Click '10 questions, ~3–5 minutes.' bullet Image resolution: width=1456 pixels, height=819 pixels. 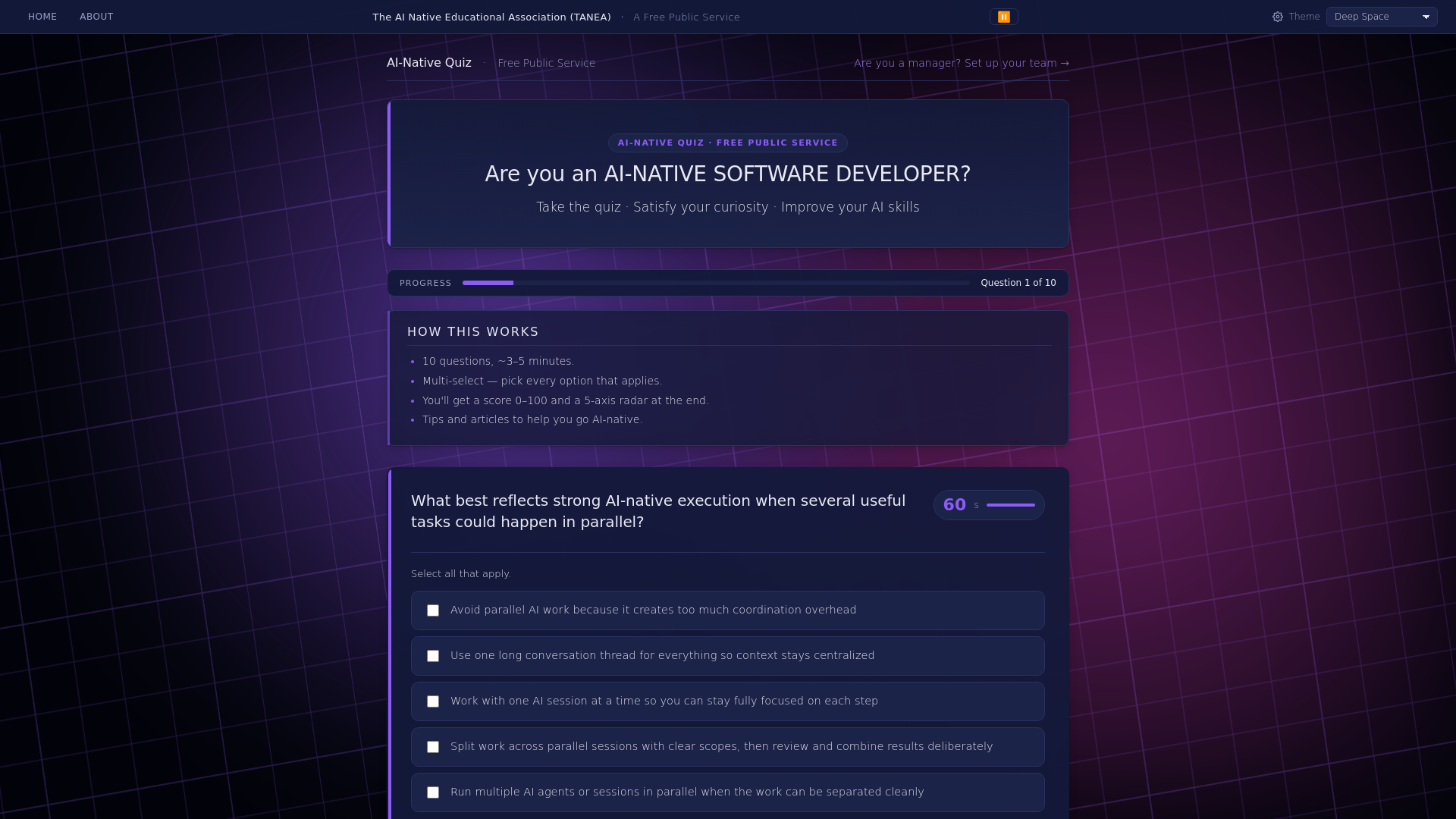coord(498,362)
